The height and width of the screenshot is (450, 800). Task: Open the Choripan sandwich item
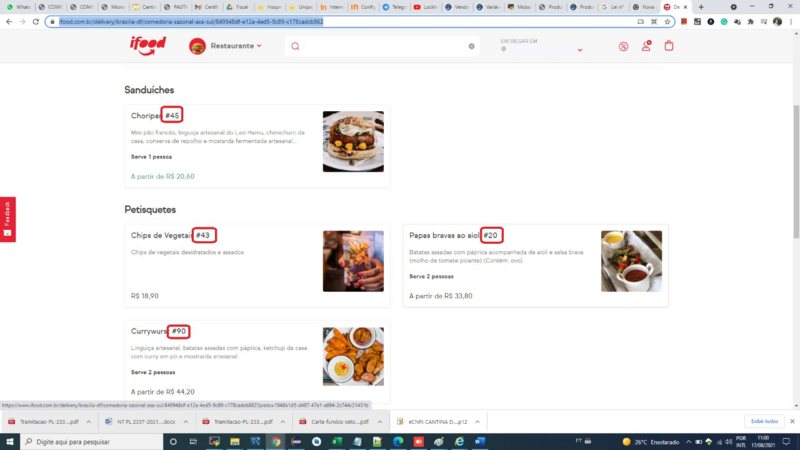point(257,146)
